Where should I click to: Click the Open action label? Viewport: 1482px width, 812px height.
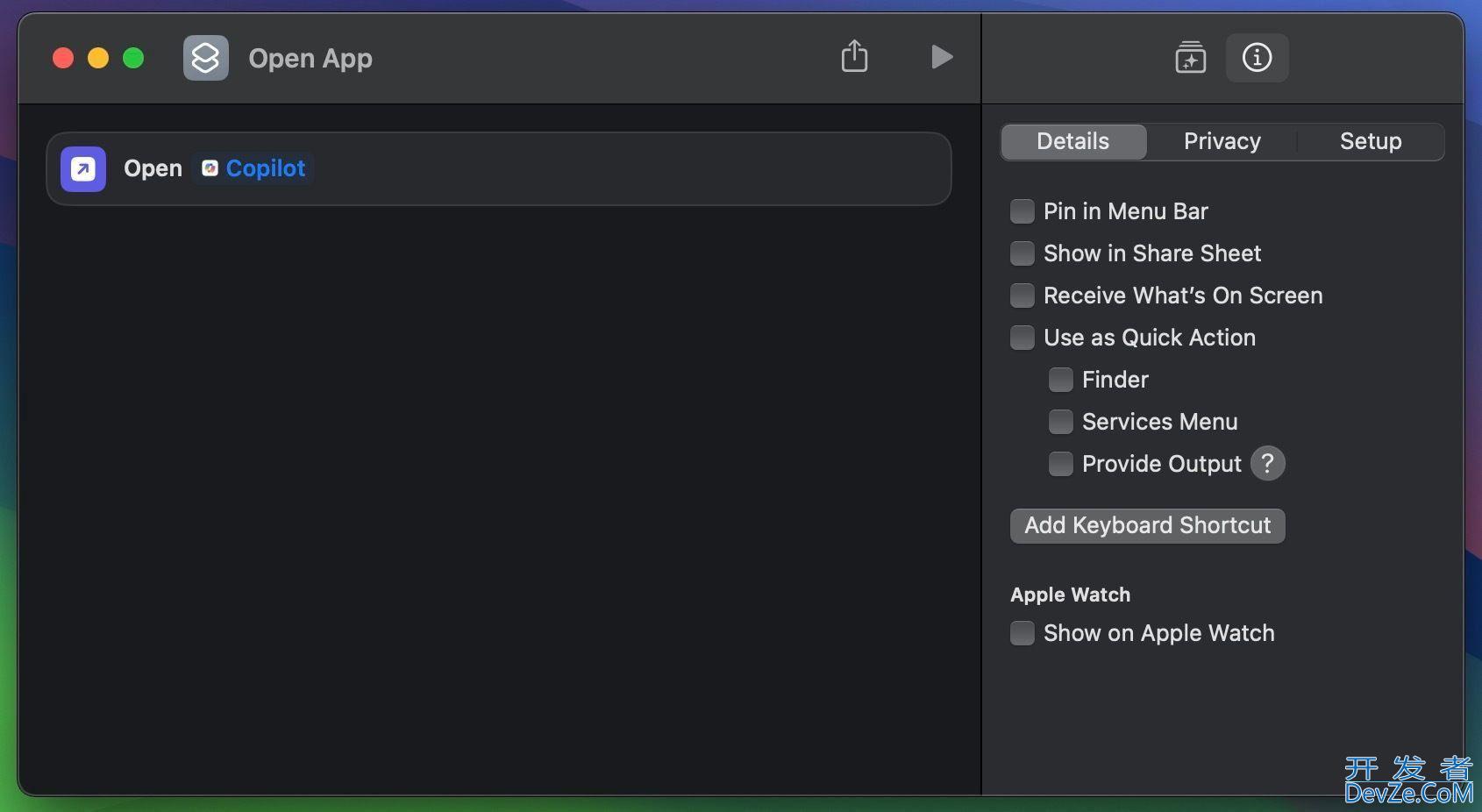coord(153,168)
